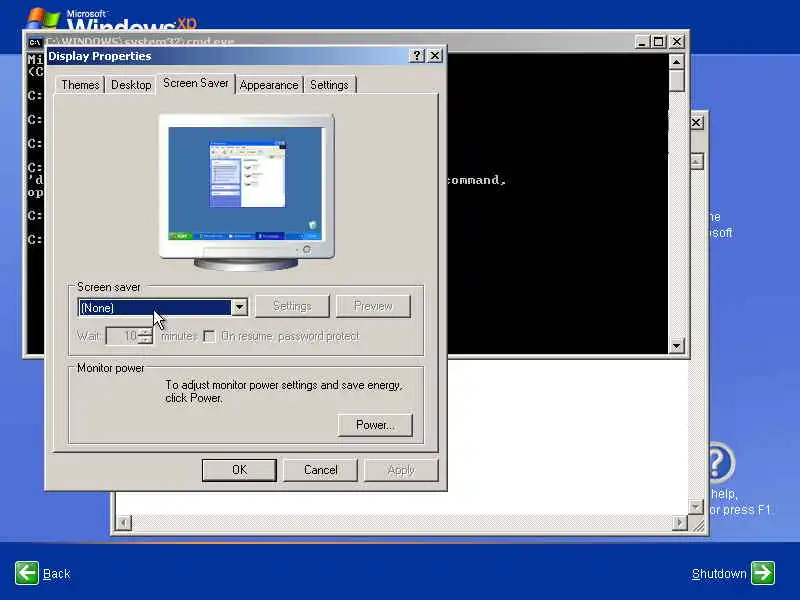Click the Display Properties help question icon
Viewport: 800px width, 600px height.
[x=417, y=56]
